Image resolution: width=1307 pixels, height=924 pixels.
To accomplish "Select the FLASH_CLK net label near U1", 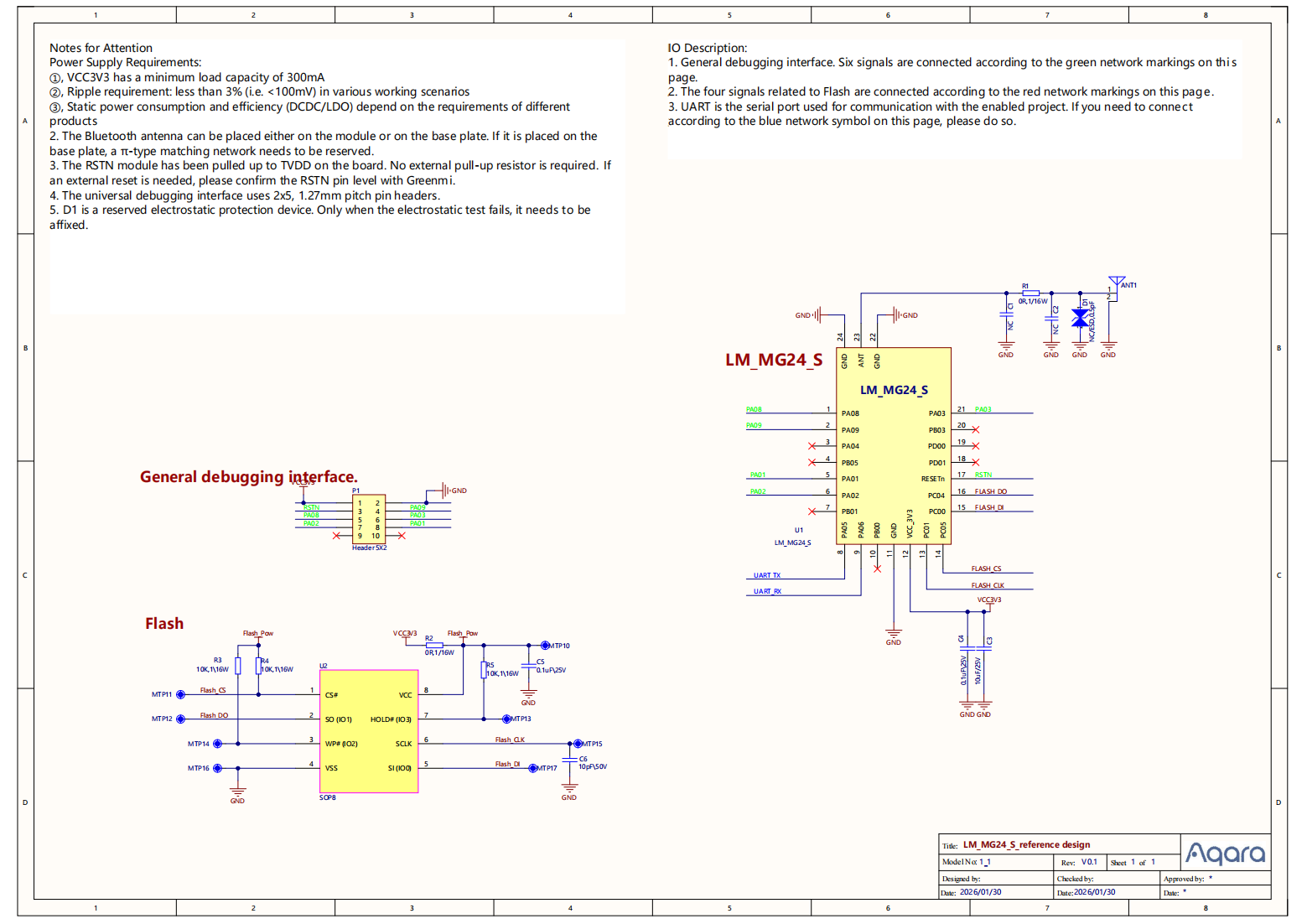I will 988,585.
